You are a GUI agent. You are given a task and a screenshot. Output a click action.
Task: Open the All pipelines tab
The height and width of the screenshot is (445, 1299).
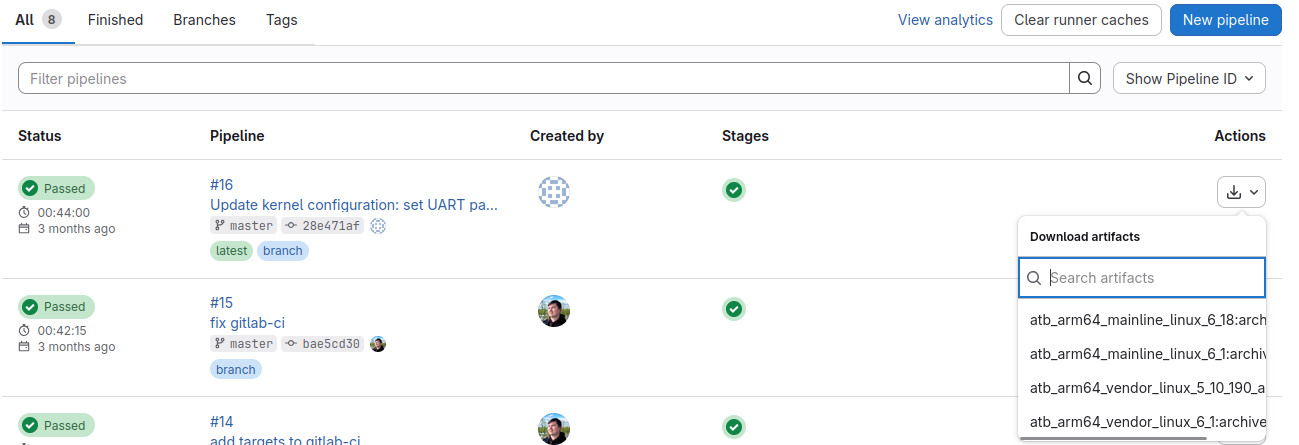(x=38, y=20)
